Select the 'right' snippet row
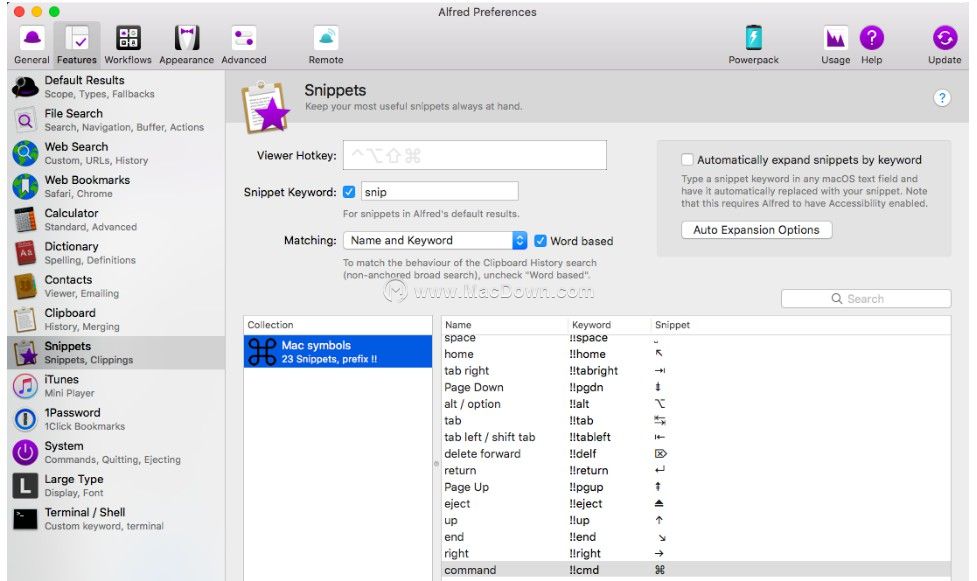This screenshot has width=977, height=581. pyautogui.click(x=696, y=554)
